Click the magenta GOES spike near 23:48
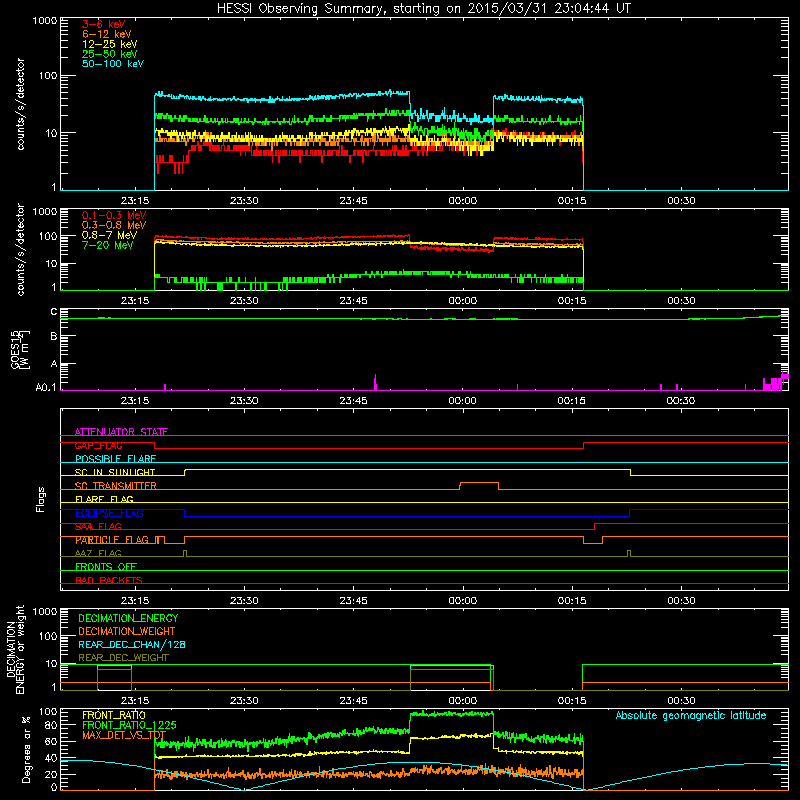Screen dimensions: 800x800 click(x=376, y=382)
